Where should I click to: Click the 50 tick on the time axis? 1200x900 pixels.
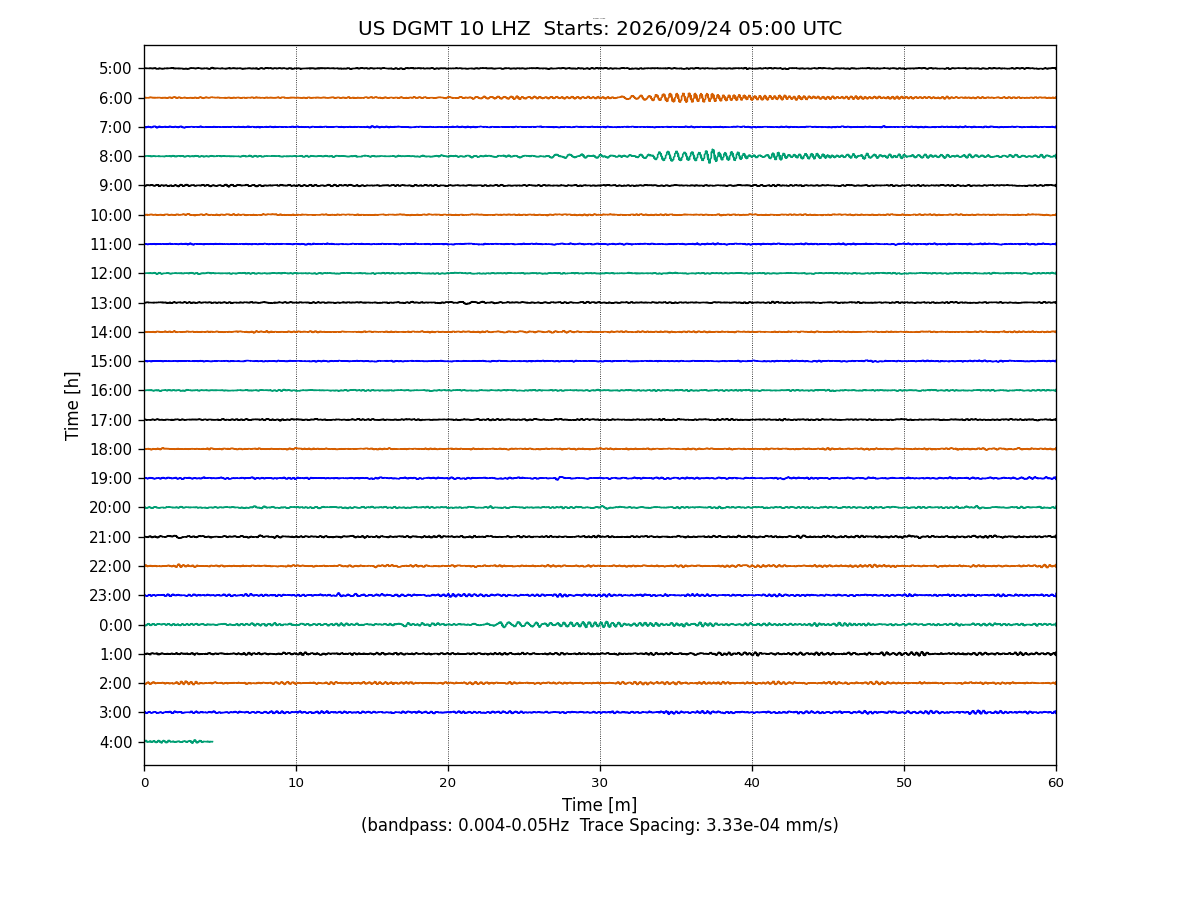904,783
